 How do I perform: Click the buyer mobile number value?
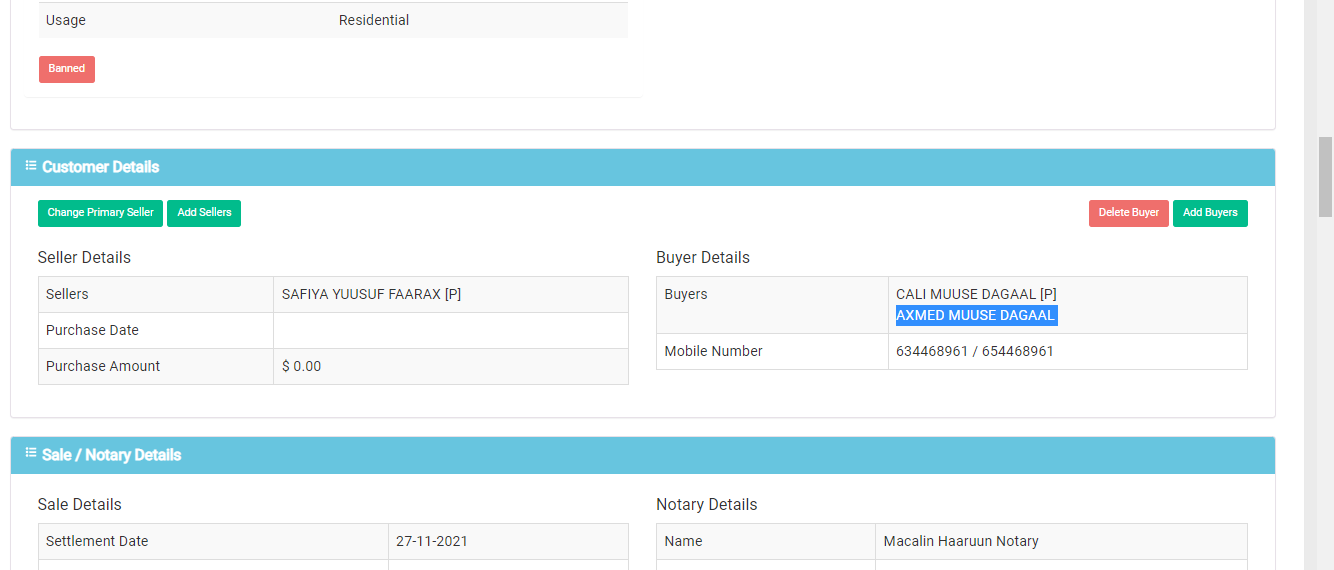tap(975, 351)
